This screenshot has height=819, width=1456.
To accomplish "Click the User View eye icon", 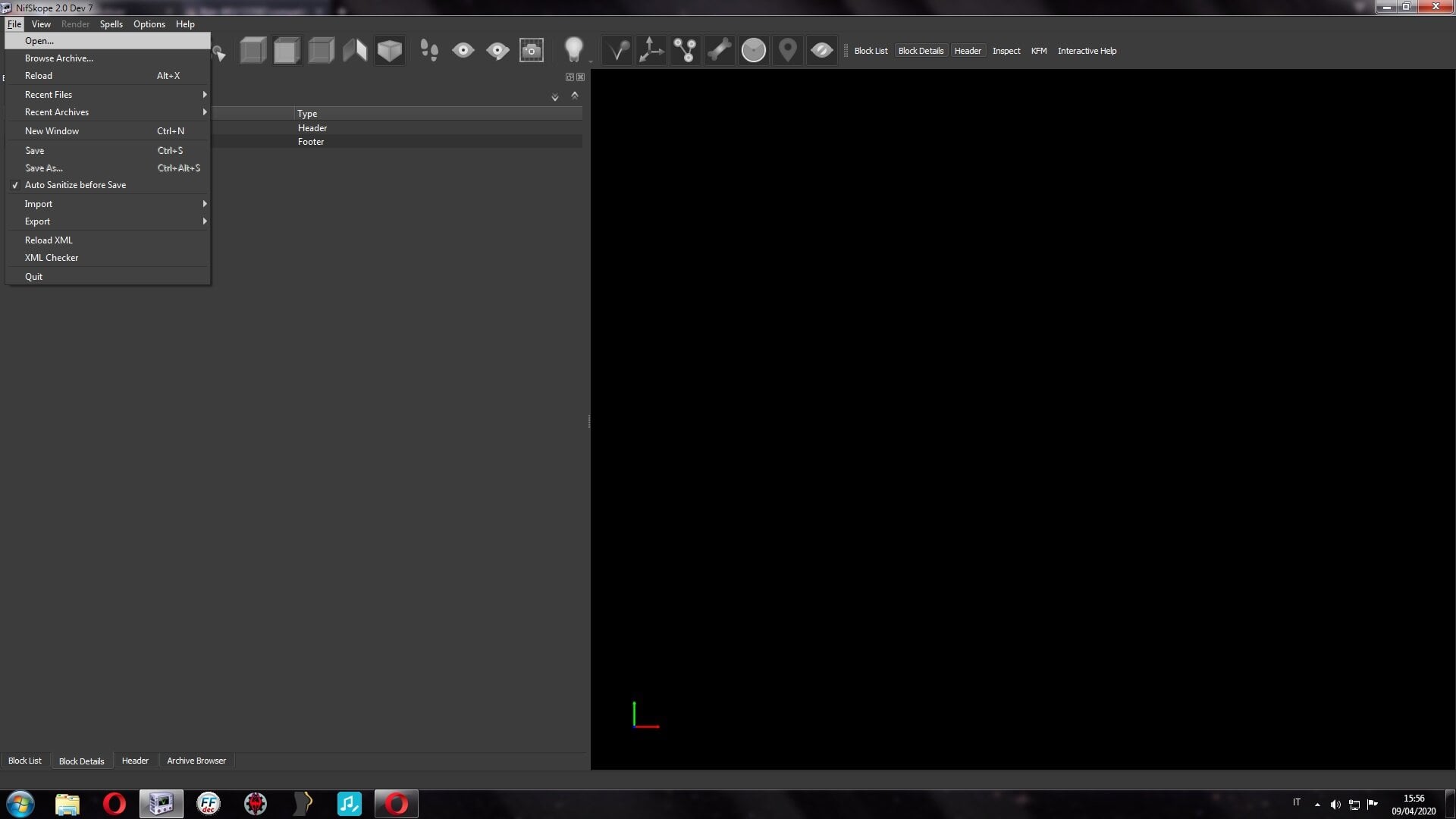I will click(463, 51).
